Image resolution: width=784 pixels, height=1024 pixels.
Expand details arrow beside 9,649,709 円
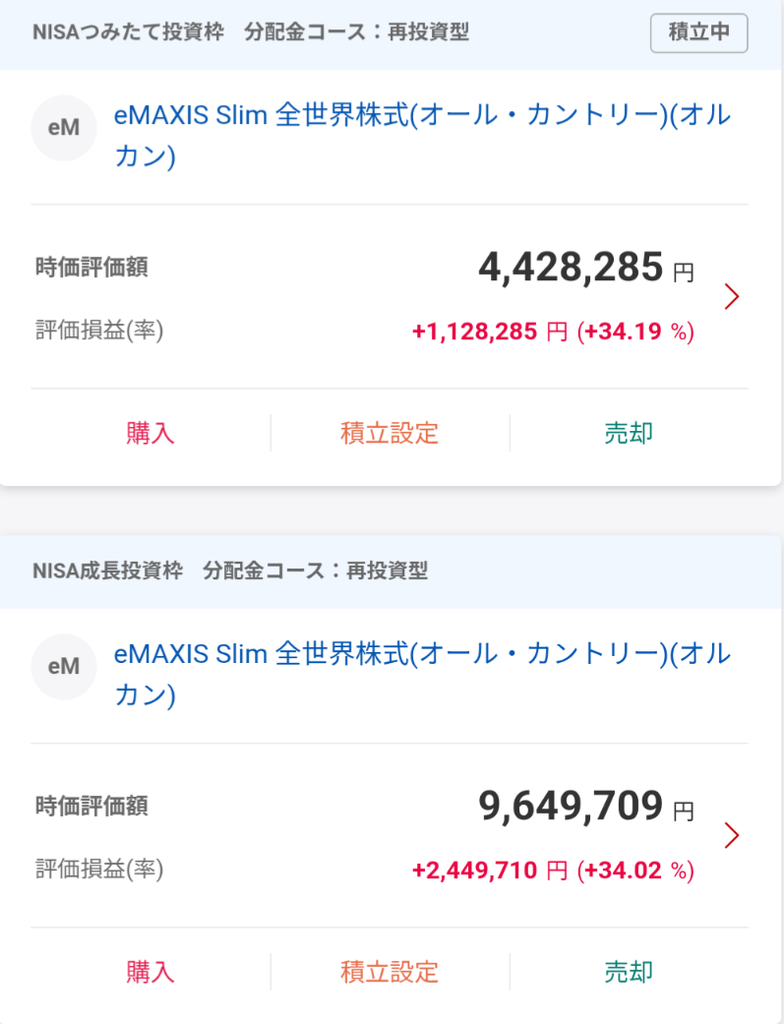(x=732, y=835)
